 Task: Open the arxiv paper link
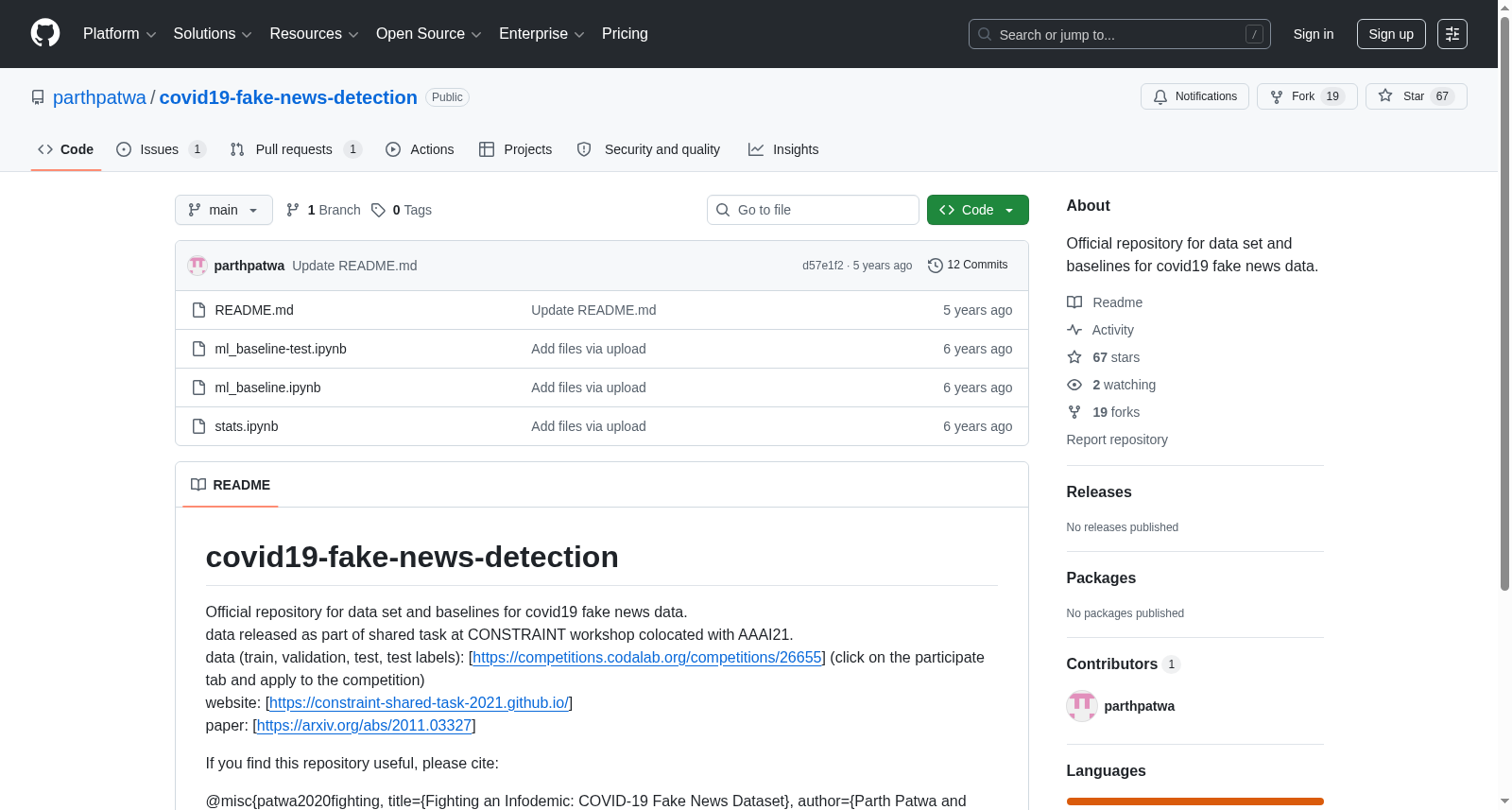(364, 726)
